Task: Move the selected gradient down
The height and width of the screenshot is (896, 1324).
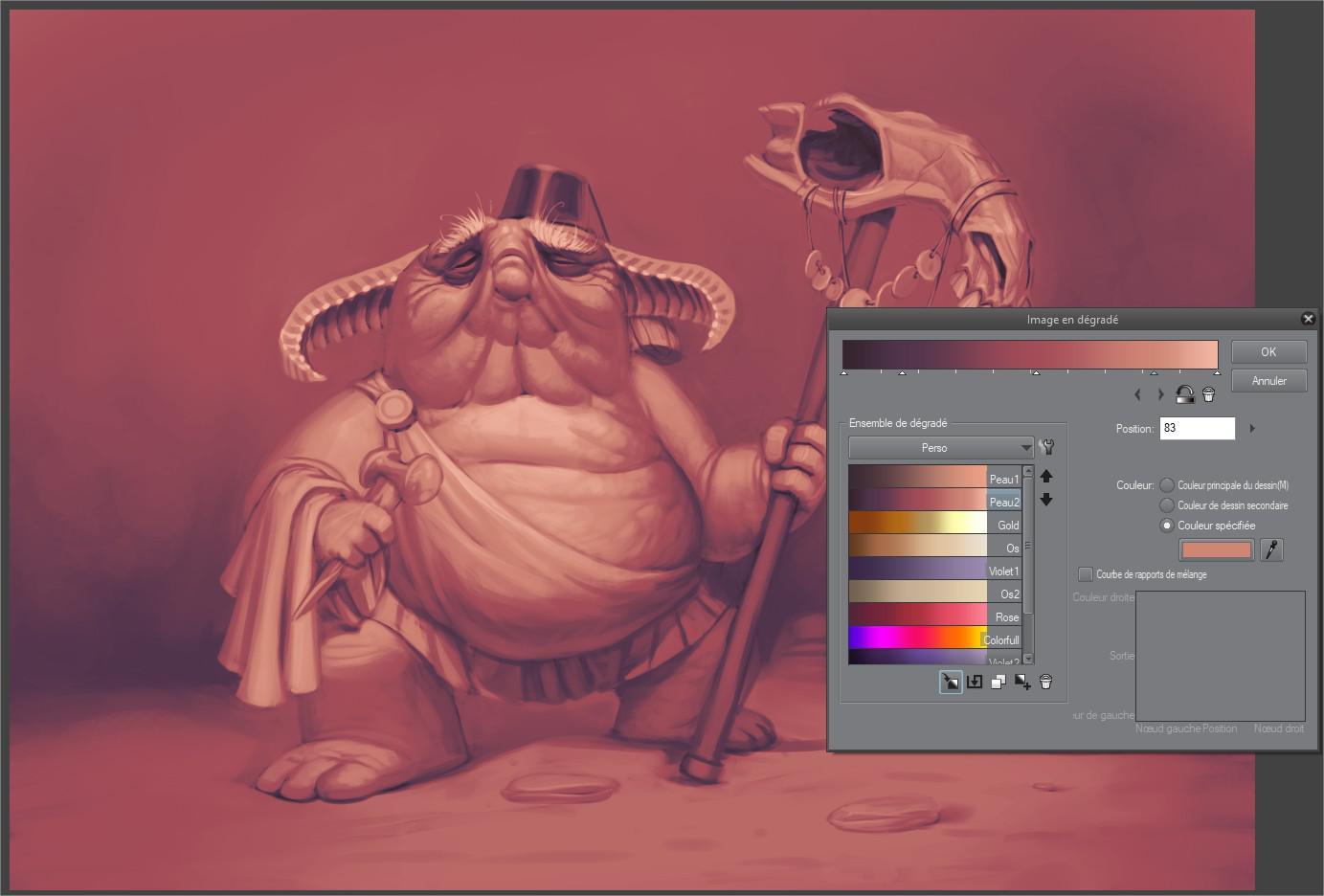Action: coord(1046,499)
